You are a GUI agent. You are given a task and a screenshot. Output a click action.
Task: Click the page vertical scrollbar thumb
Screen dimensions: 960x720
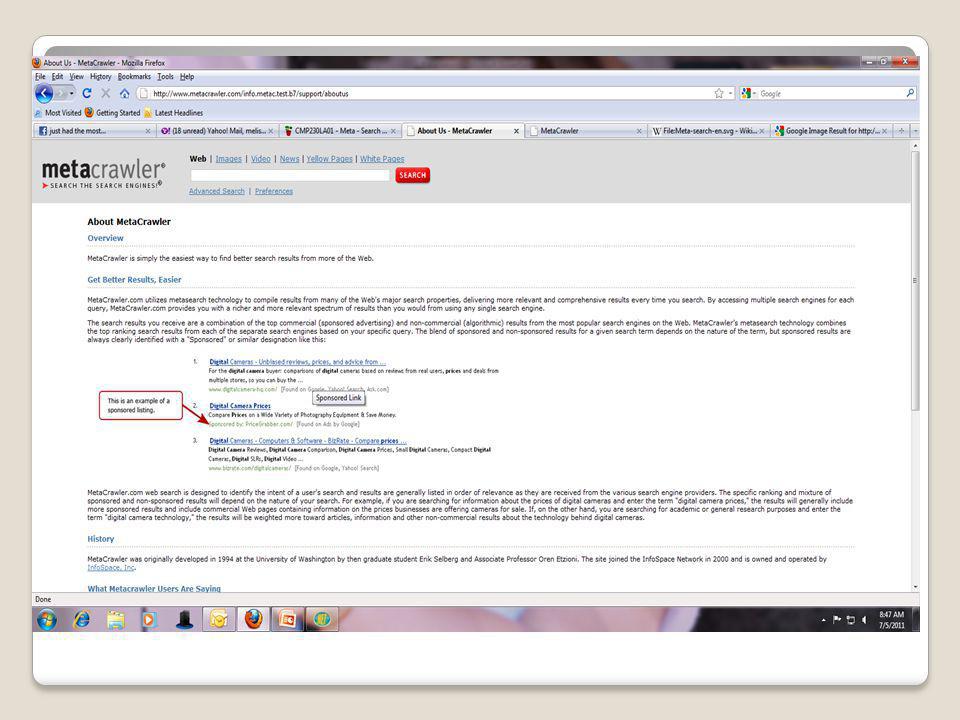915,280
